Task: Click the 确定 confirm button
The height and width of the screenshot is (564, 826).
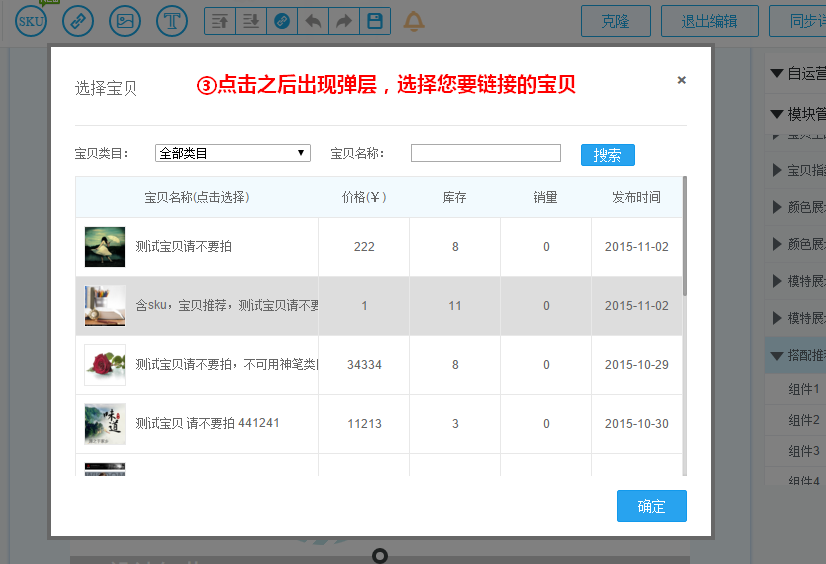Action: (x=652, y=506)
